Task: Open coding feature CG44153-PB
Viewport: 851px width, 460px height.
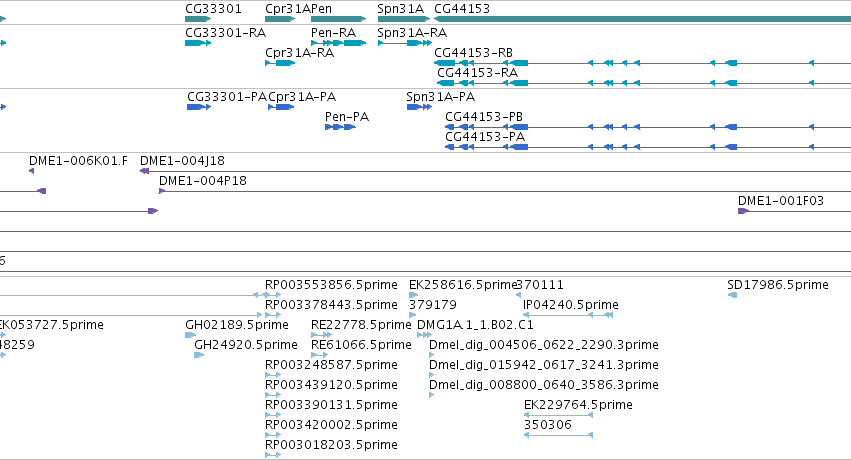Action: (648, 127)
